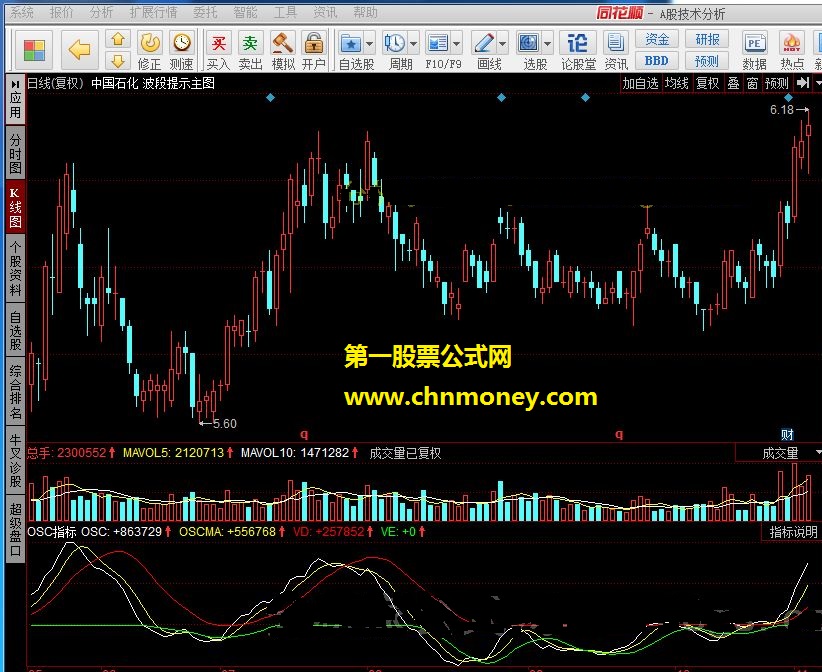
Task: Click the first blue diamond info marker
Action: [271, 97]
